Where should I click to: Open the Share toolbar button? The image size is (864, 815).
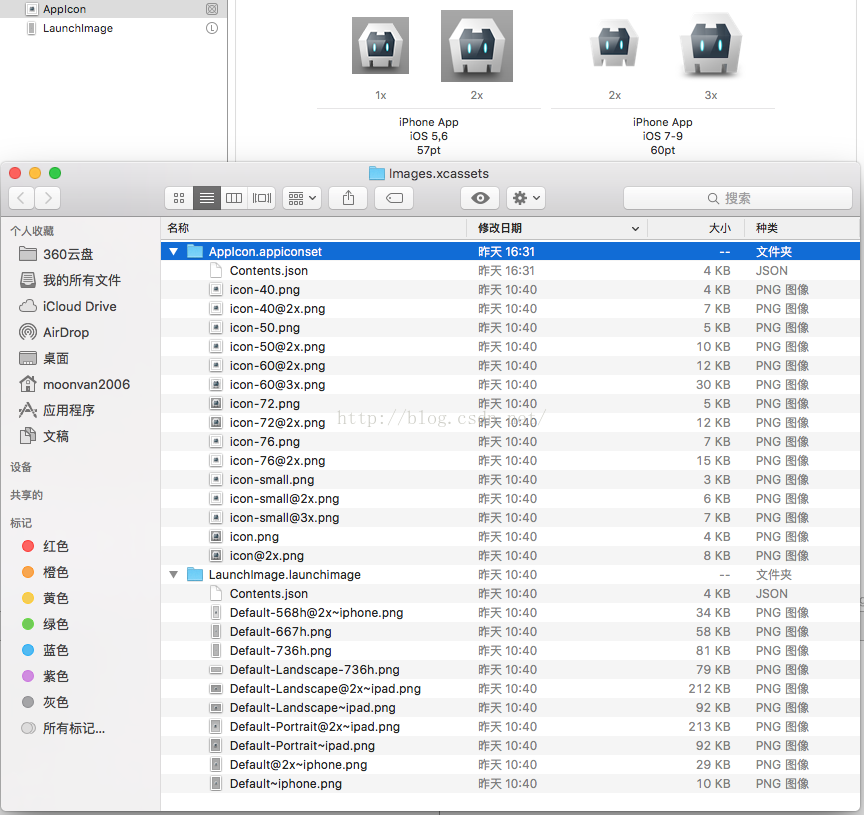coord(348,198)
